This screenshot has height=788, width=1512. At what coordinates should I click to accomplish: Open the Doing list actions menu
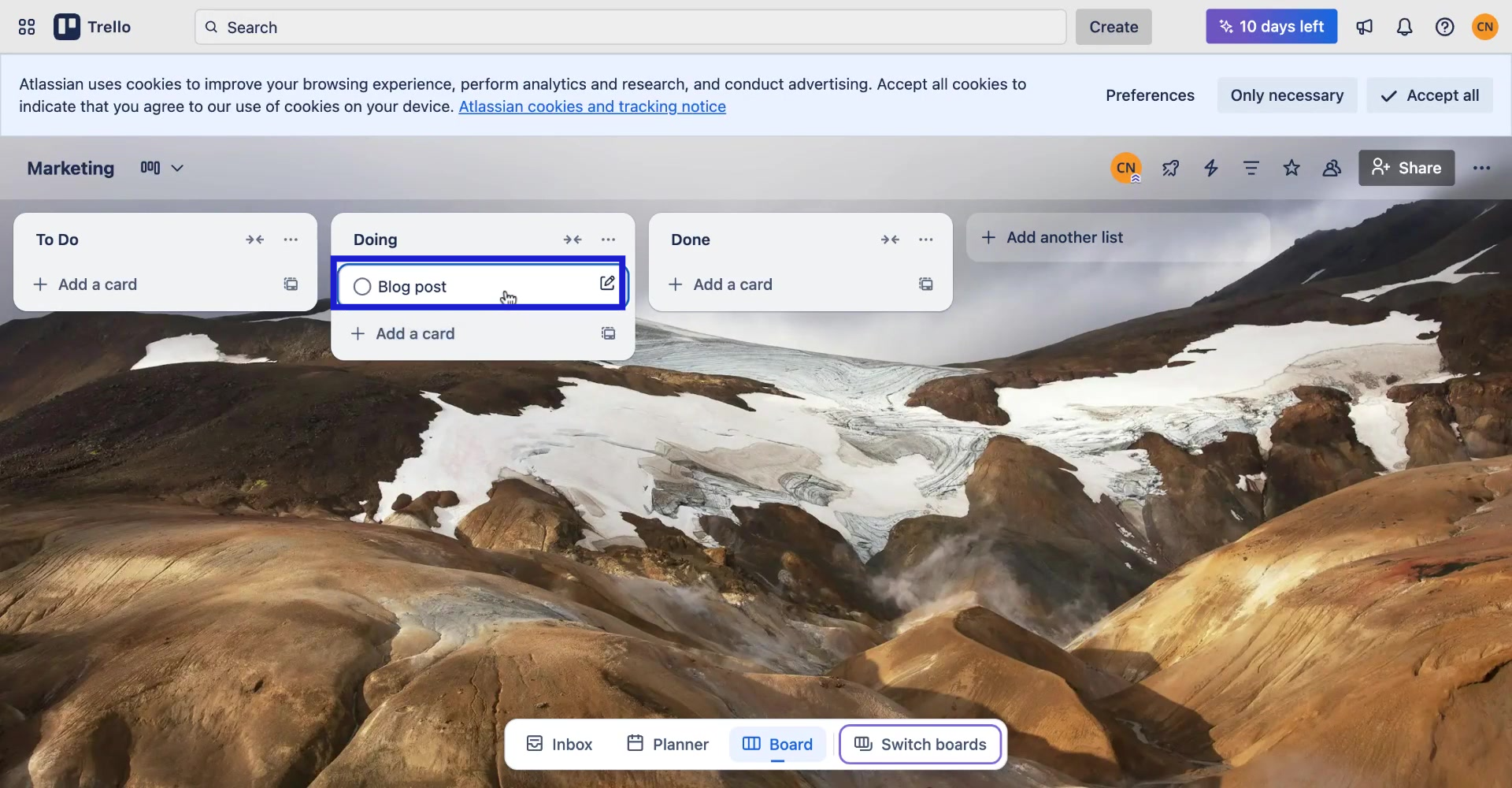tap(607, 240)
